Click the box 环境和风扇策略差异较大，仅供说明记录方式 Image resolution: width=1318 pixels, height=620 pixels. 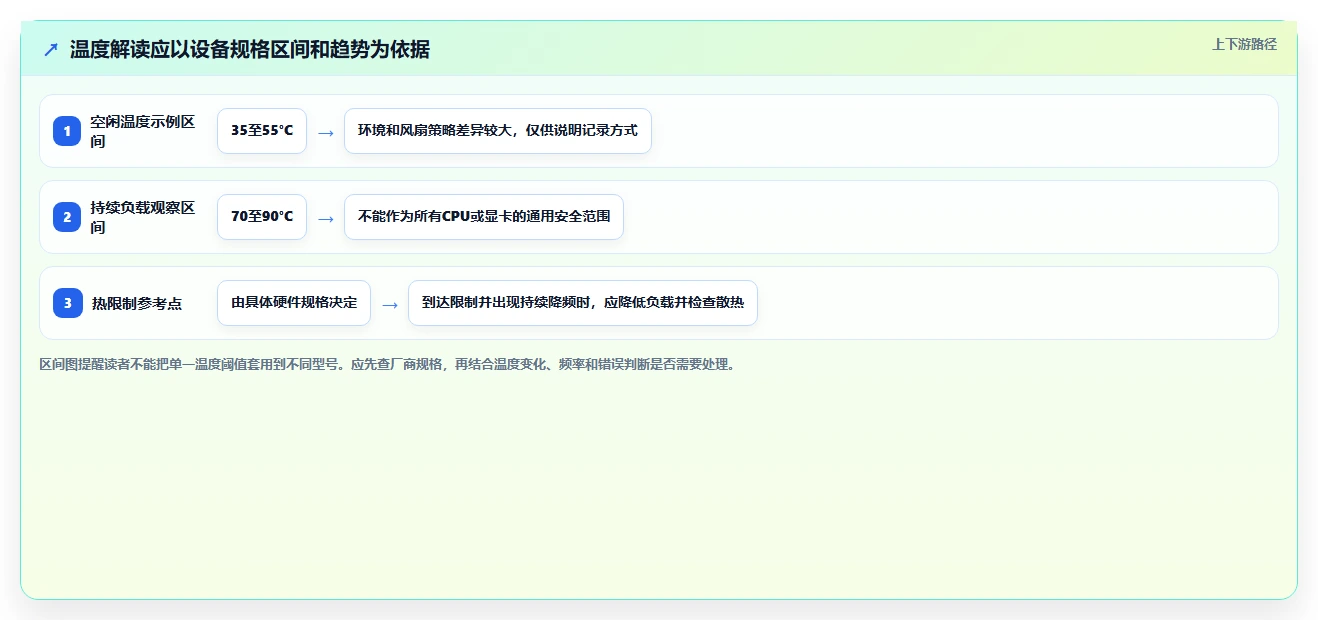pyautogui.click(x=498, y=131)
